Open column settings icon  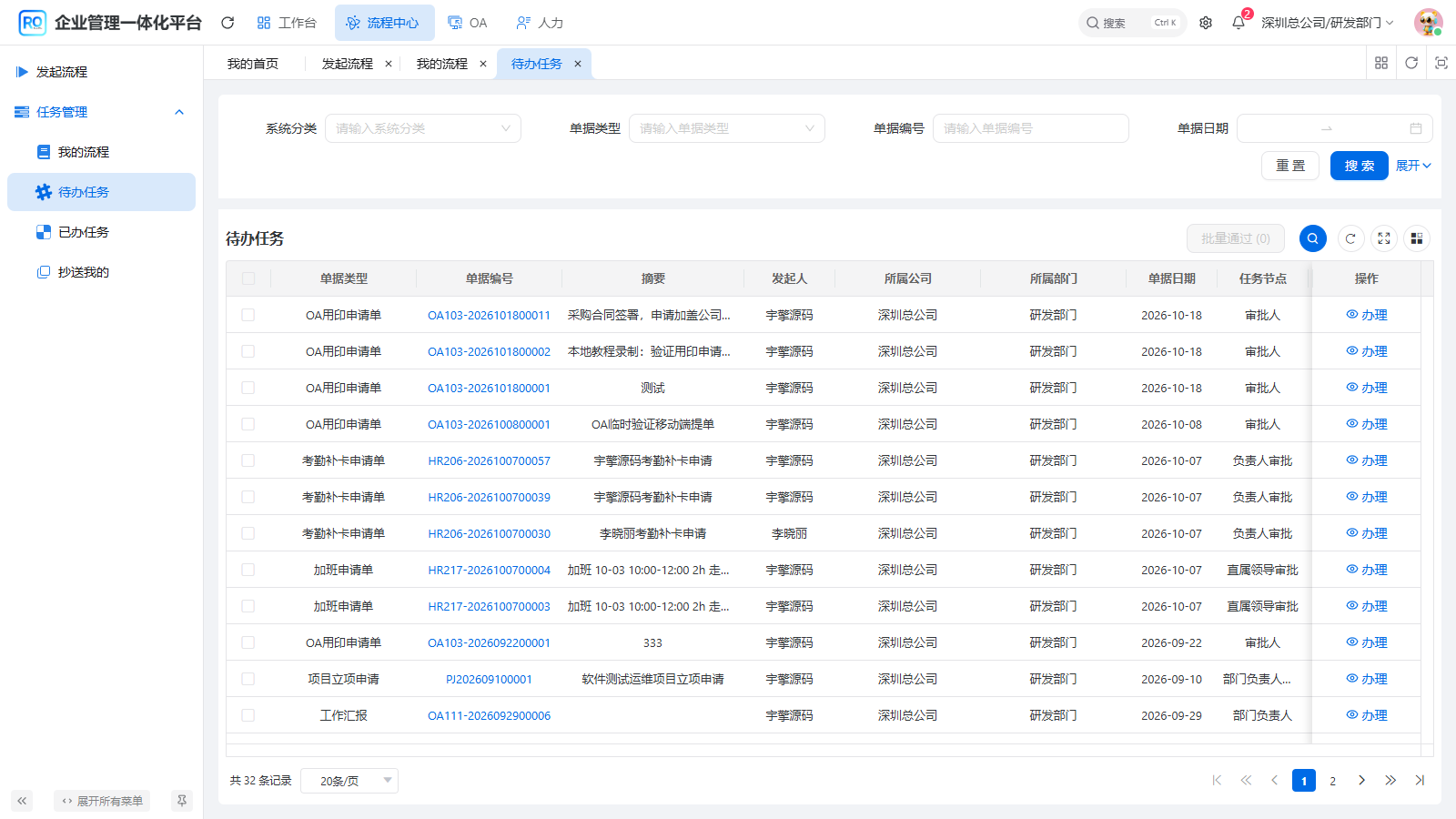click(x=1417, y=238)
